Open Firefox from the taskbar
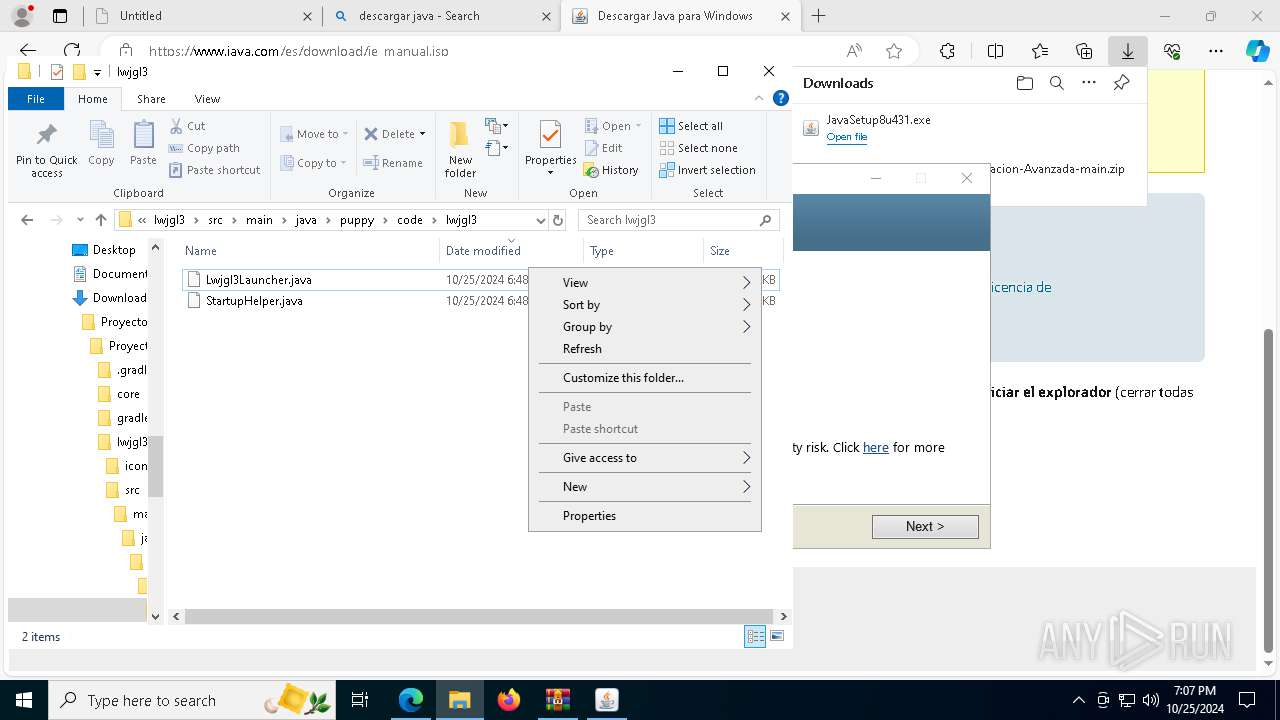Screen dimensions: 1280x720 pyautogui.click(x=509, y=700)
